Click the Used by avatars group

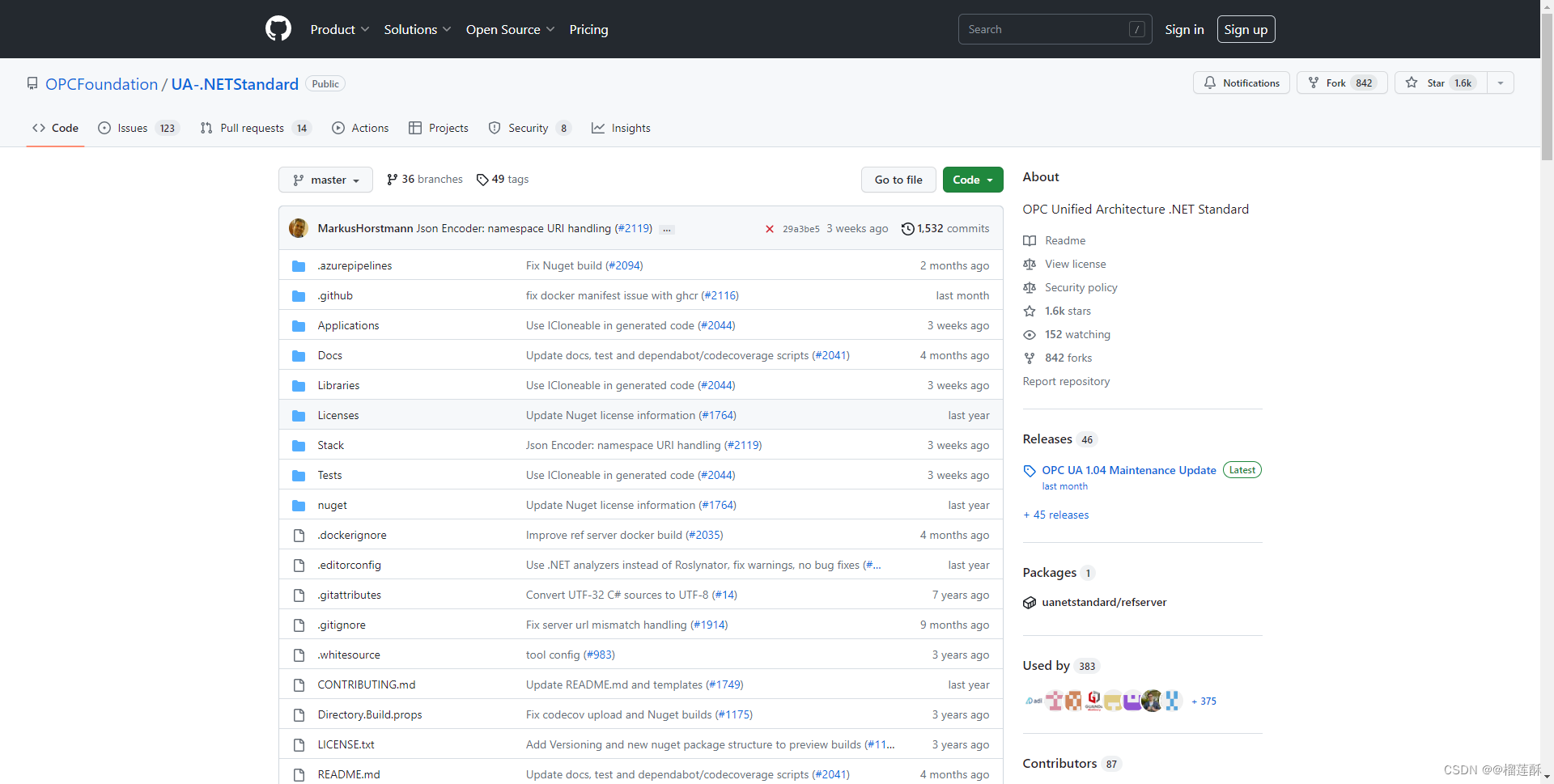(x=1104, y=701)
